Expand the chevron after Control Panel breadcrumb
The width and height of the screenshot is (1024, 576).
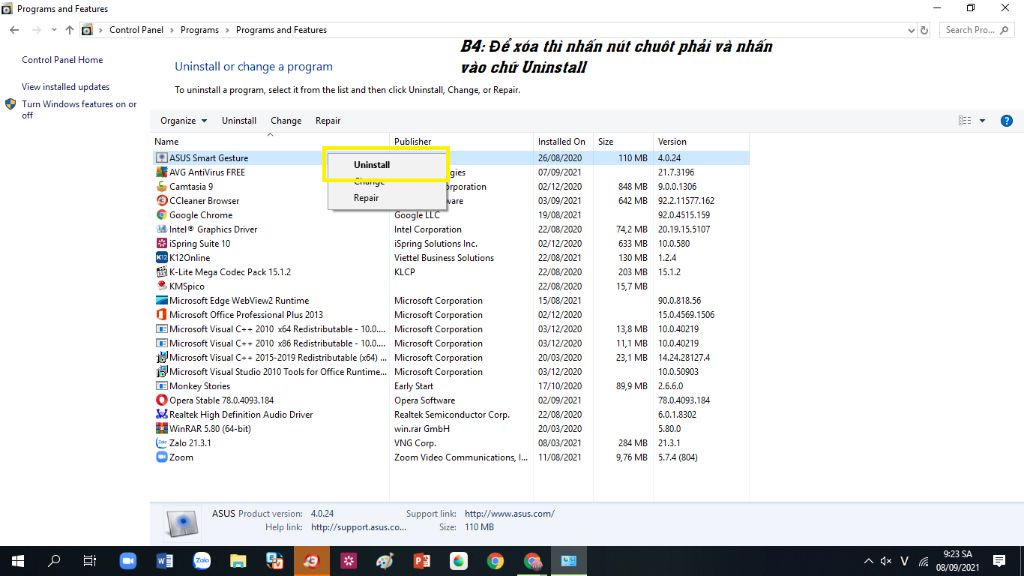(172, 30)
